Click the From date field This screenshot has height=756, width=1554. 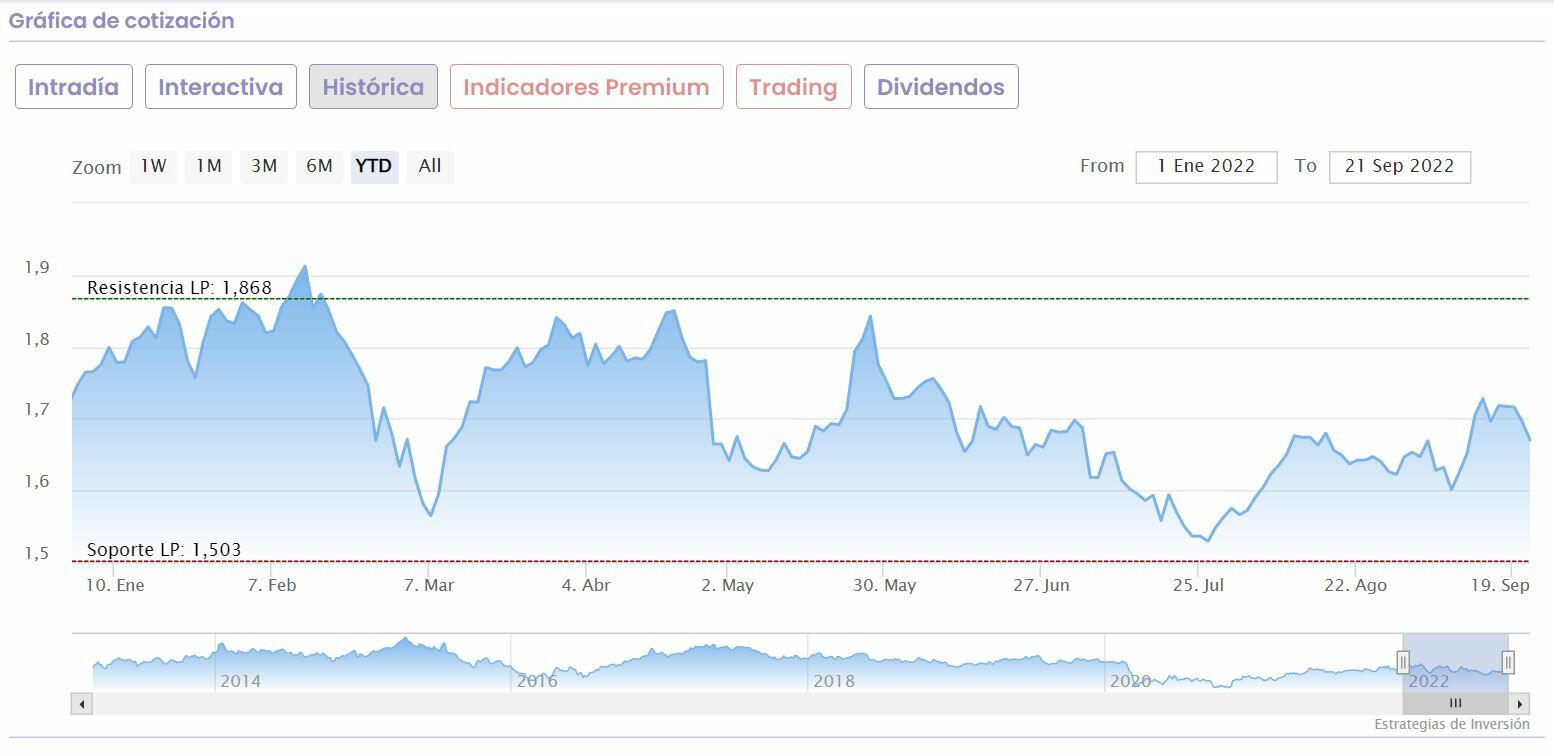1206,167
